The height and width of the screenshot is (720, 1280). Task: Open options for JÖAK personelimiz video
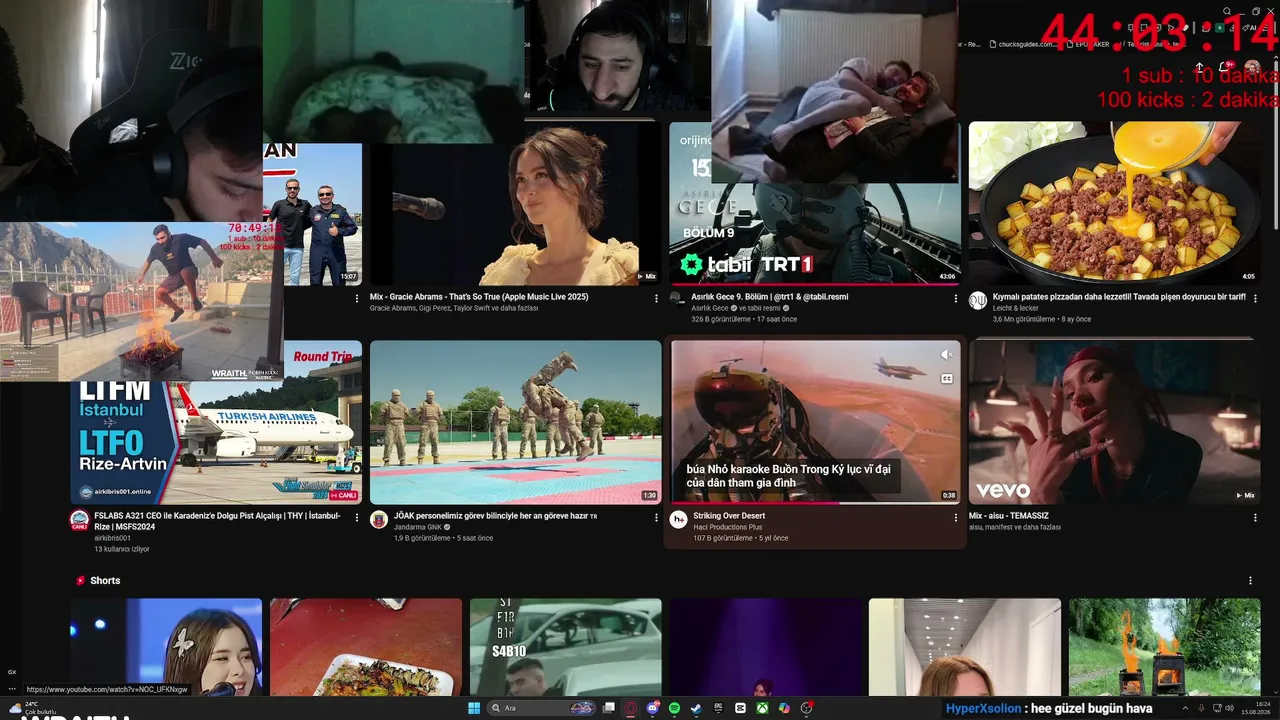[x=656, y=517]
